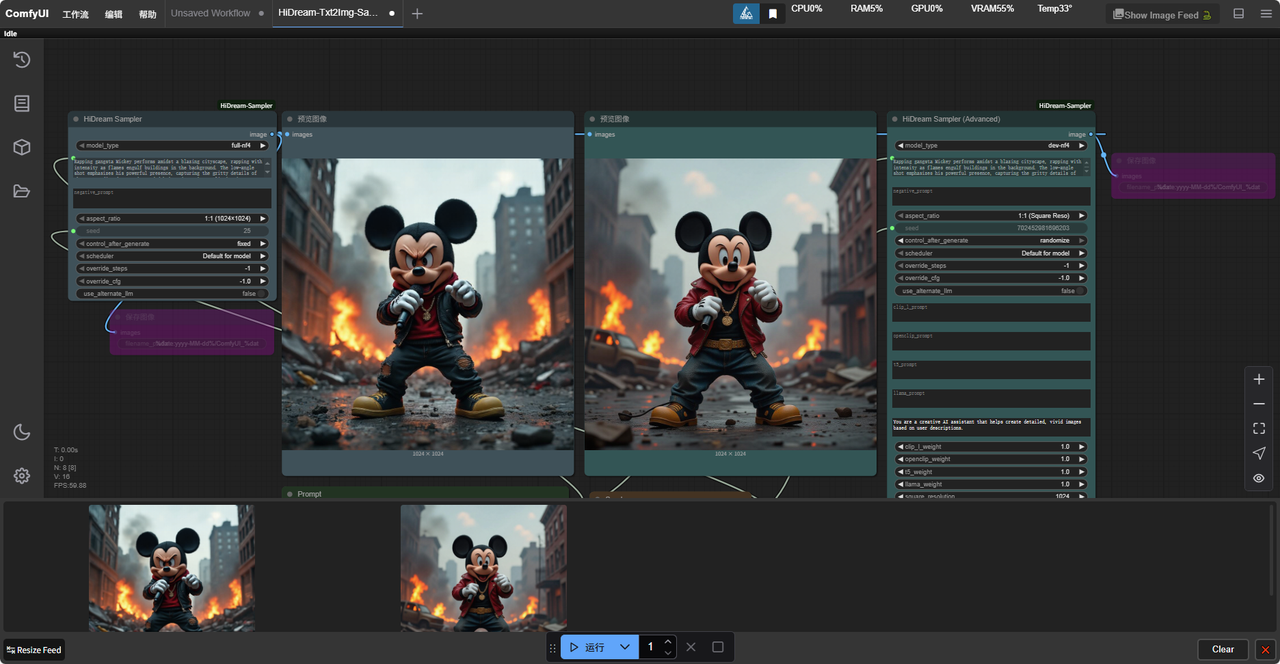The height and width of the screenshot is (664, 1280).
Task: Toggle bottom panel icon in top bar
Action: coord(1239,14)
